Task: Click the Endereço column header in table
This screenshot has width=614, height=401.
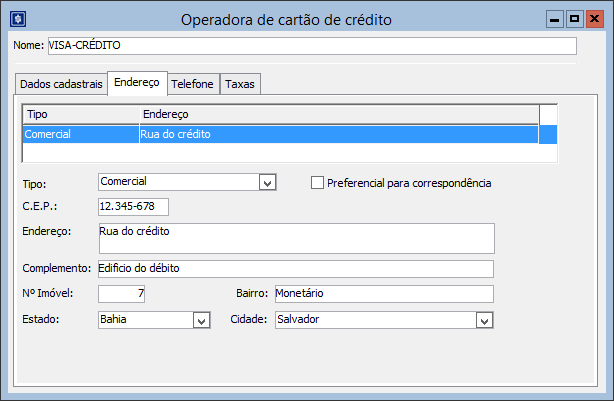Action: click(338, 115)
